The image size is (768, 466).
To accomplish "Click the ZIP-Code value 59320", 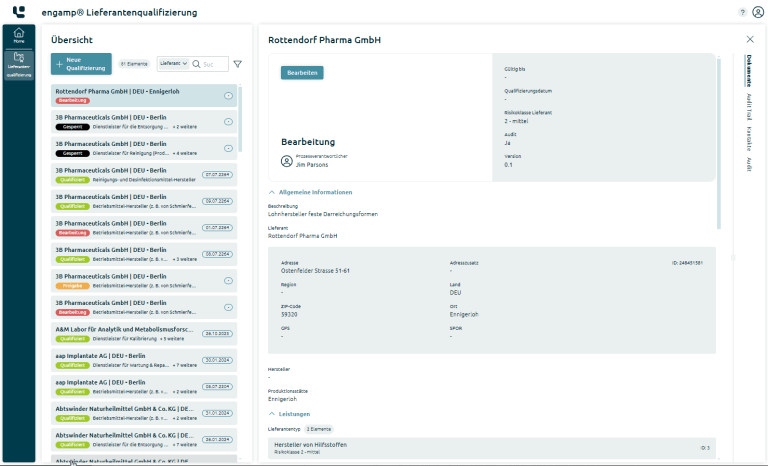I will pos(289,315).
